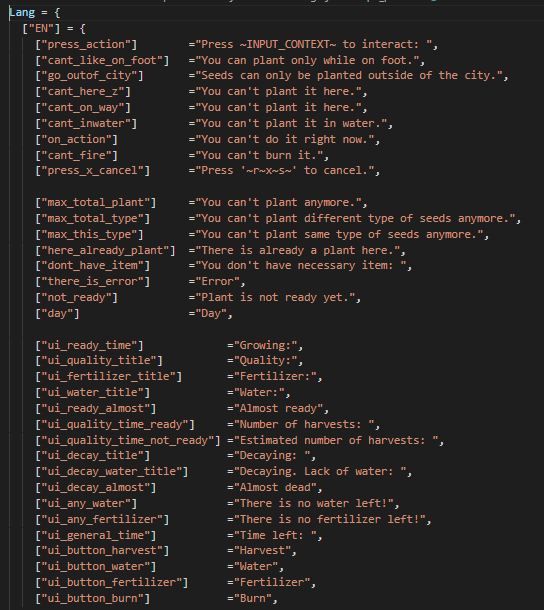Click the ["EN"] table declaration
The width and height of the screenshot is (544, 610).
click(x=54, y=28)
